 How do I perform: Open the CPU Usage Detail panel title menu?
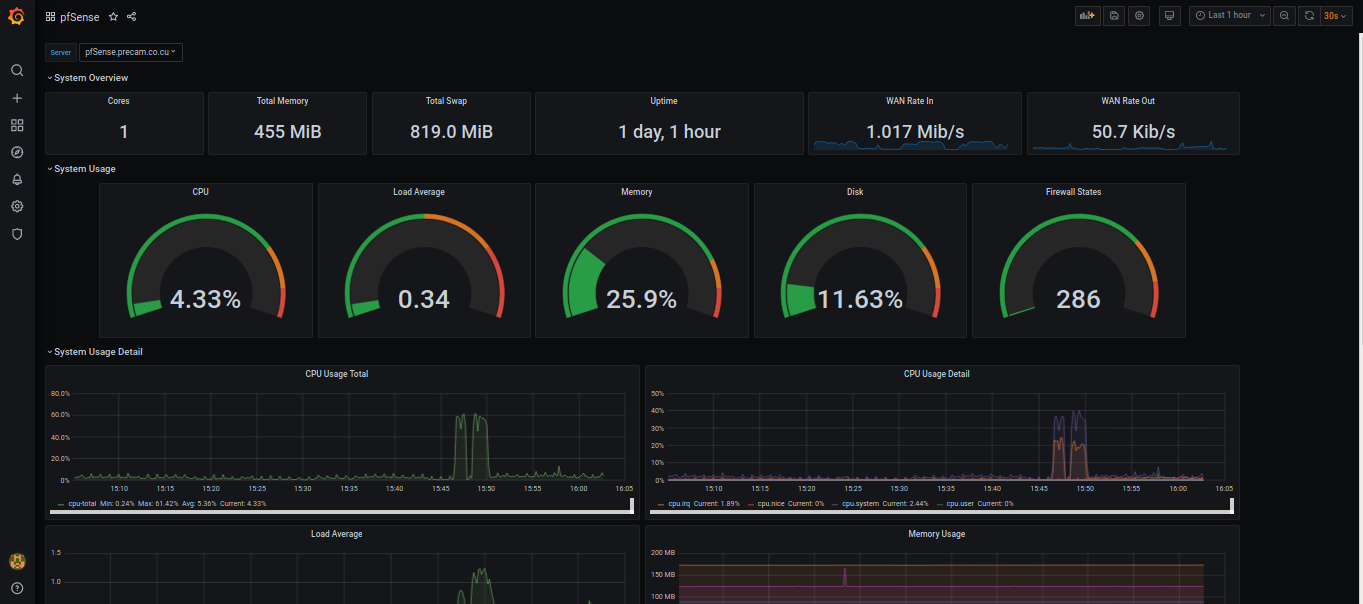coord(937,374)
